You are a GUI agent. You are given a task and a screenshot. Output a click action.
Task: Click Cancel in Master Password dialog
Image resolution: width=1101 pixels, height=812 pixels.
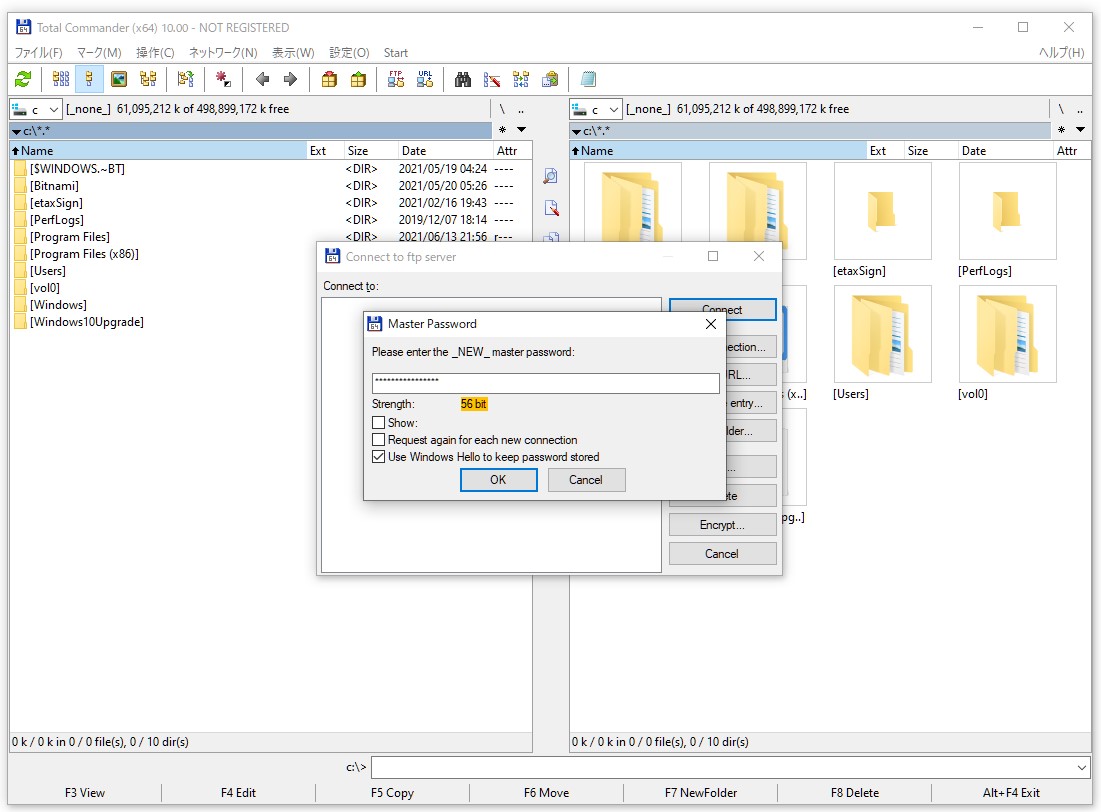[x=586, y=480]
